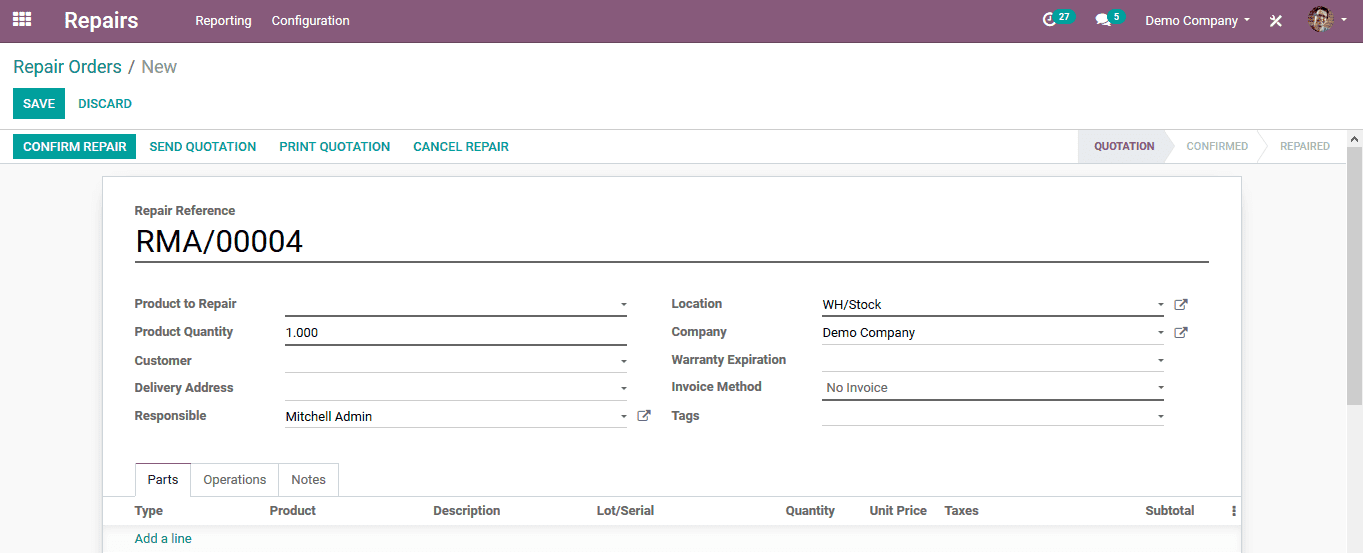Open the developer tools wrench icon
1363x553 pixels.
click(1276, 21)
